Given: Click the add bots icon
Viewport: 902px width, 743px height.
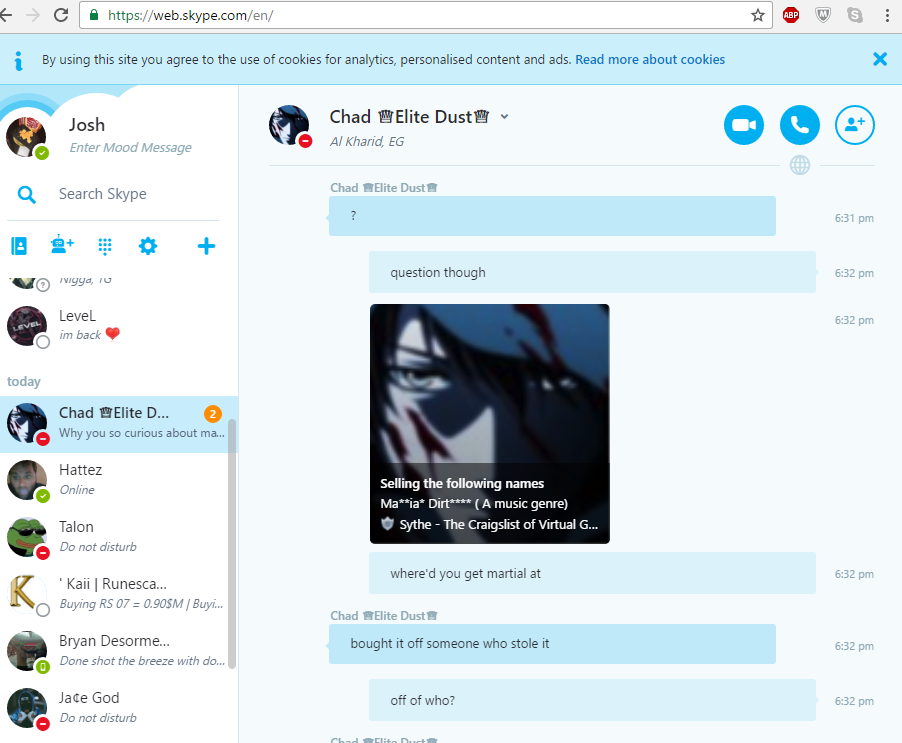Looking at the screenshot, I should click(x=62, y=245).
